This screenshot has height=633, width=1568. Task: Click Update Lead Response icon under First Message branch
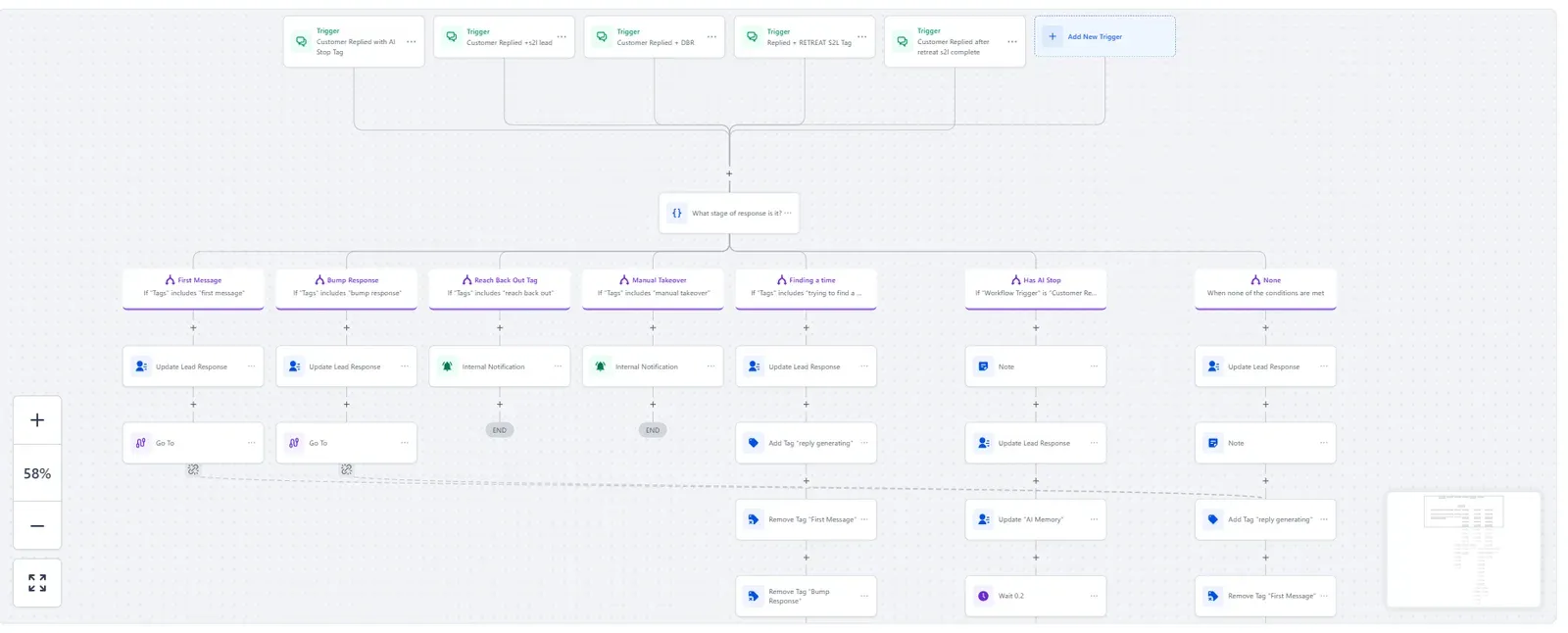click(141, 366)
